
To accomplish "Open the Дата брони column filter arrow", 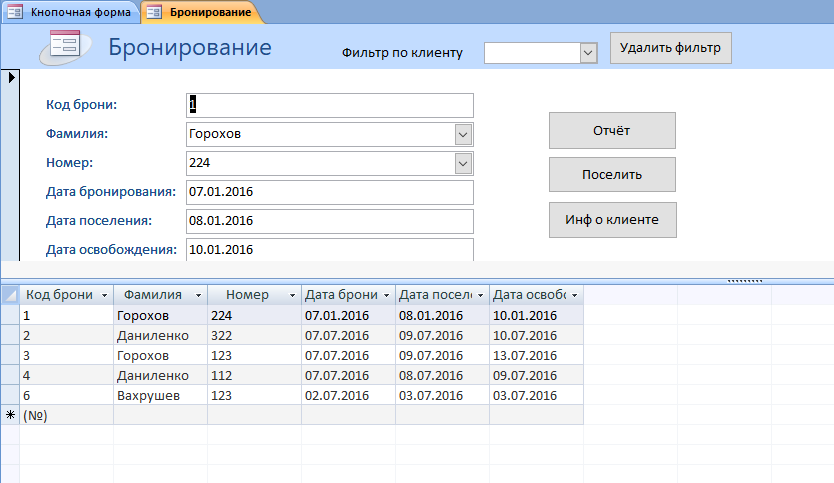I will coord(386,295).
